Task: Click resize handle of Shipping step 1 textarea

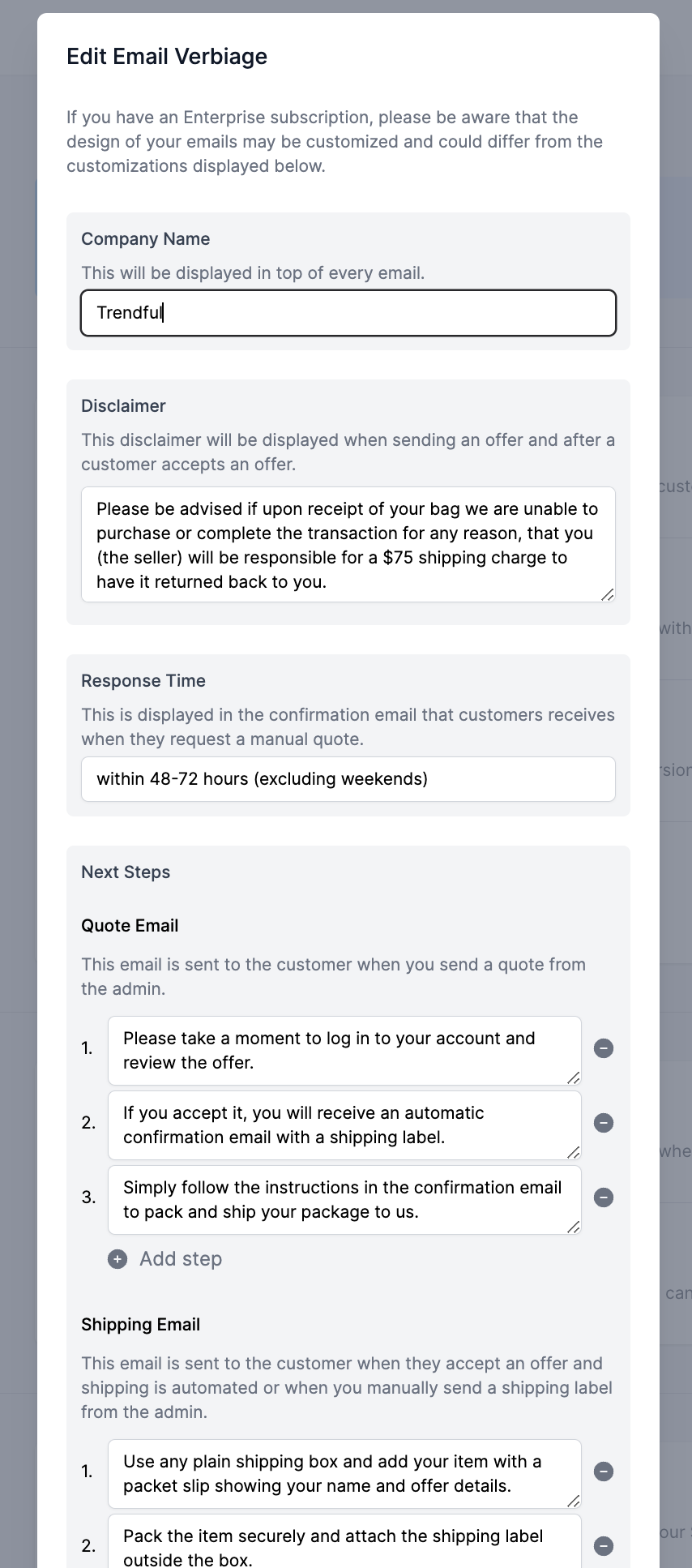Action: [x=574, y=1501]
